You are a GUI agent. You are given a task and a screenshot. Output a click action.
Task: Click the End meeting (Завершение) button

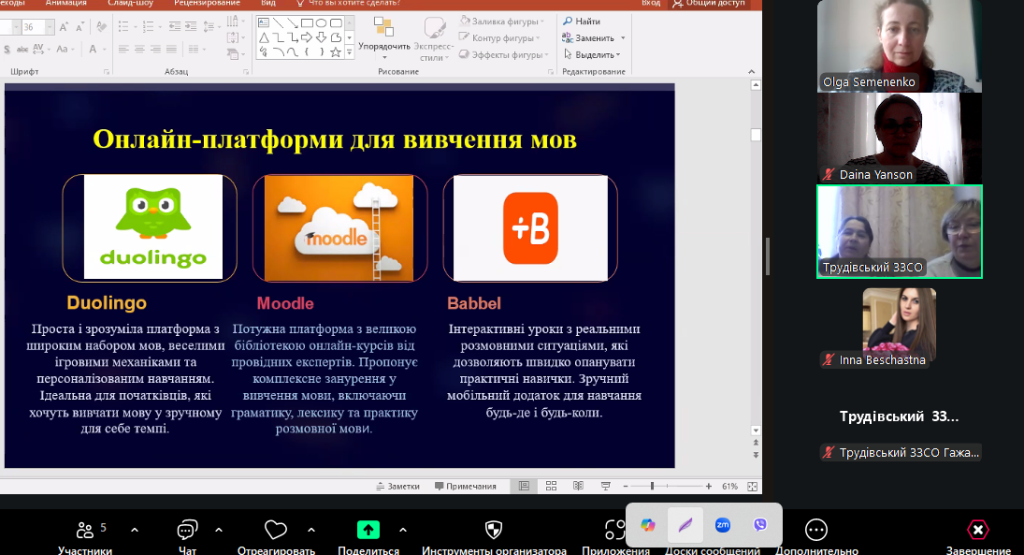tap(978, 530)
